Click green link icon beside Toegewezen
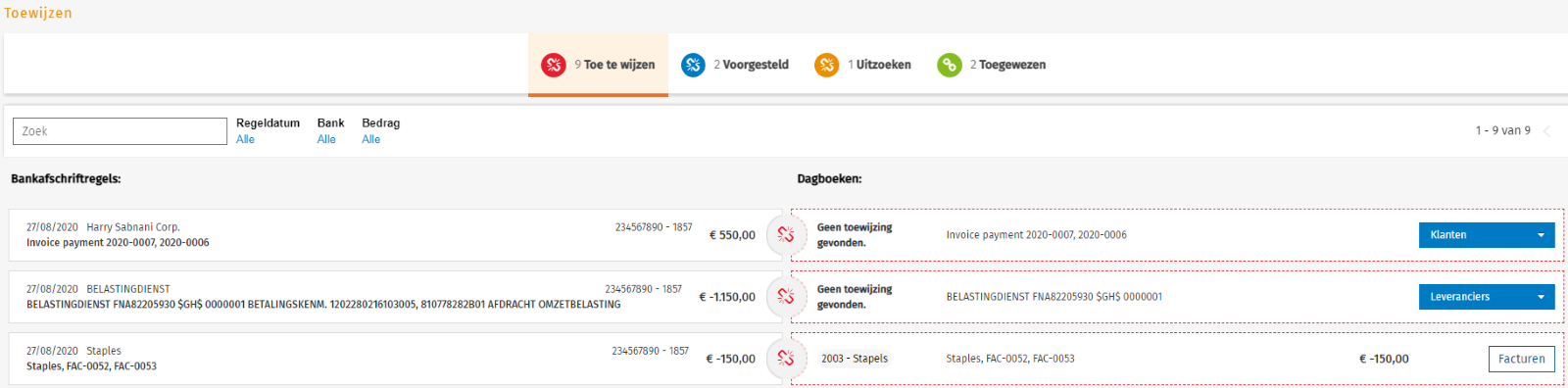 (950, 65)
